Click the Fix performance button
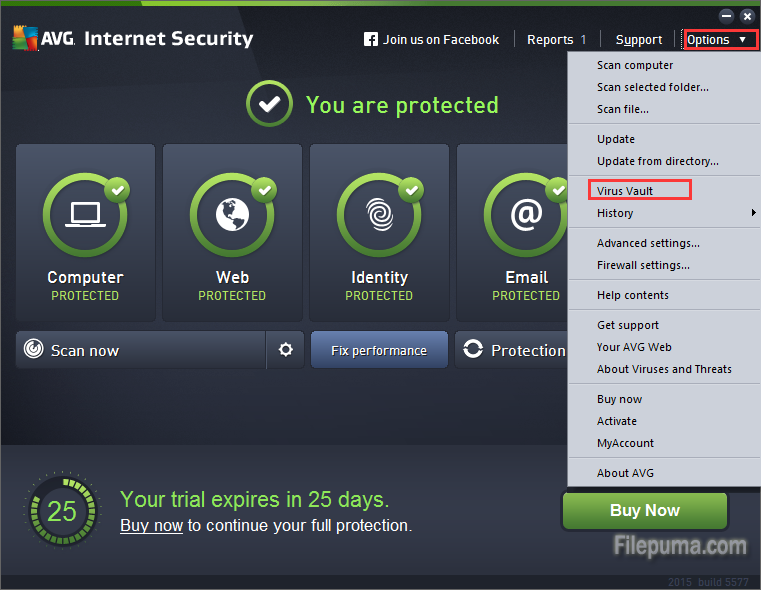The width and height of the screenshot is (761, 590). 379,350
